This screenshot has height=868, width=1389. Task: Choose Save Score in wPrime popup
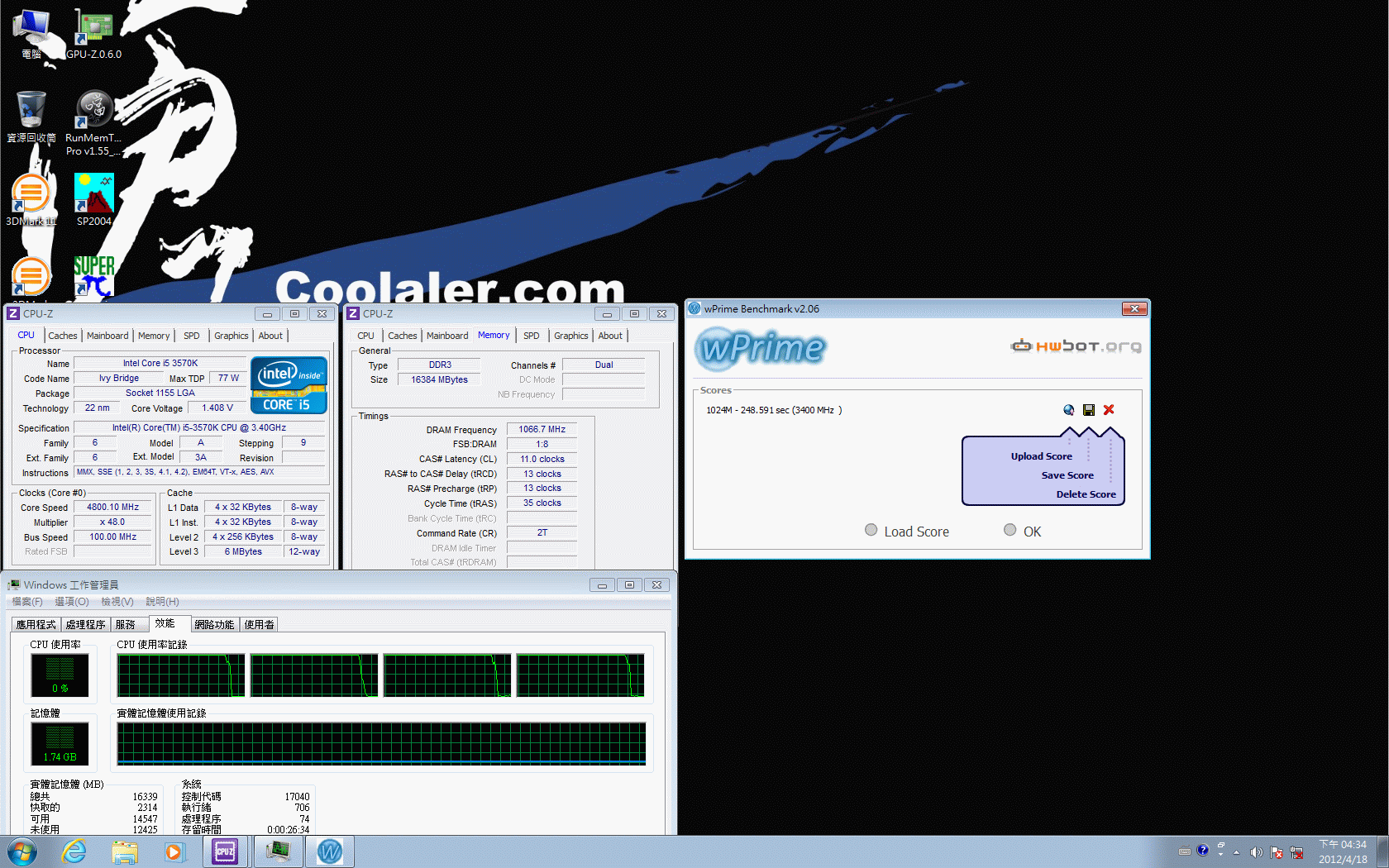(x=1067, y=475)
